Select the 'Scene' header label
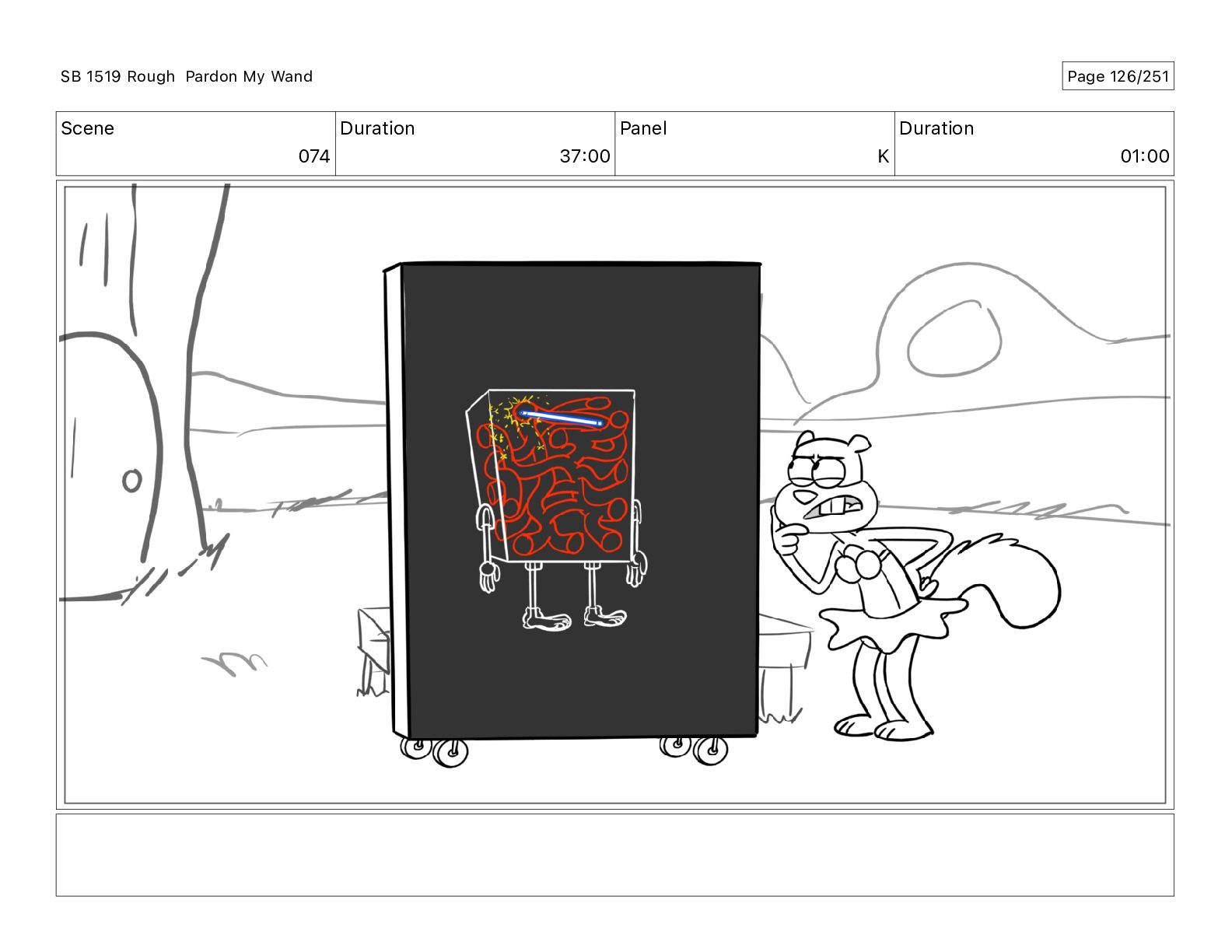1232x952 pixels. (x=87, y=128)
